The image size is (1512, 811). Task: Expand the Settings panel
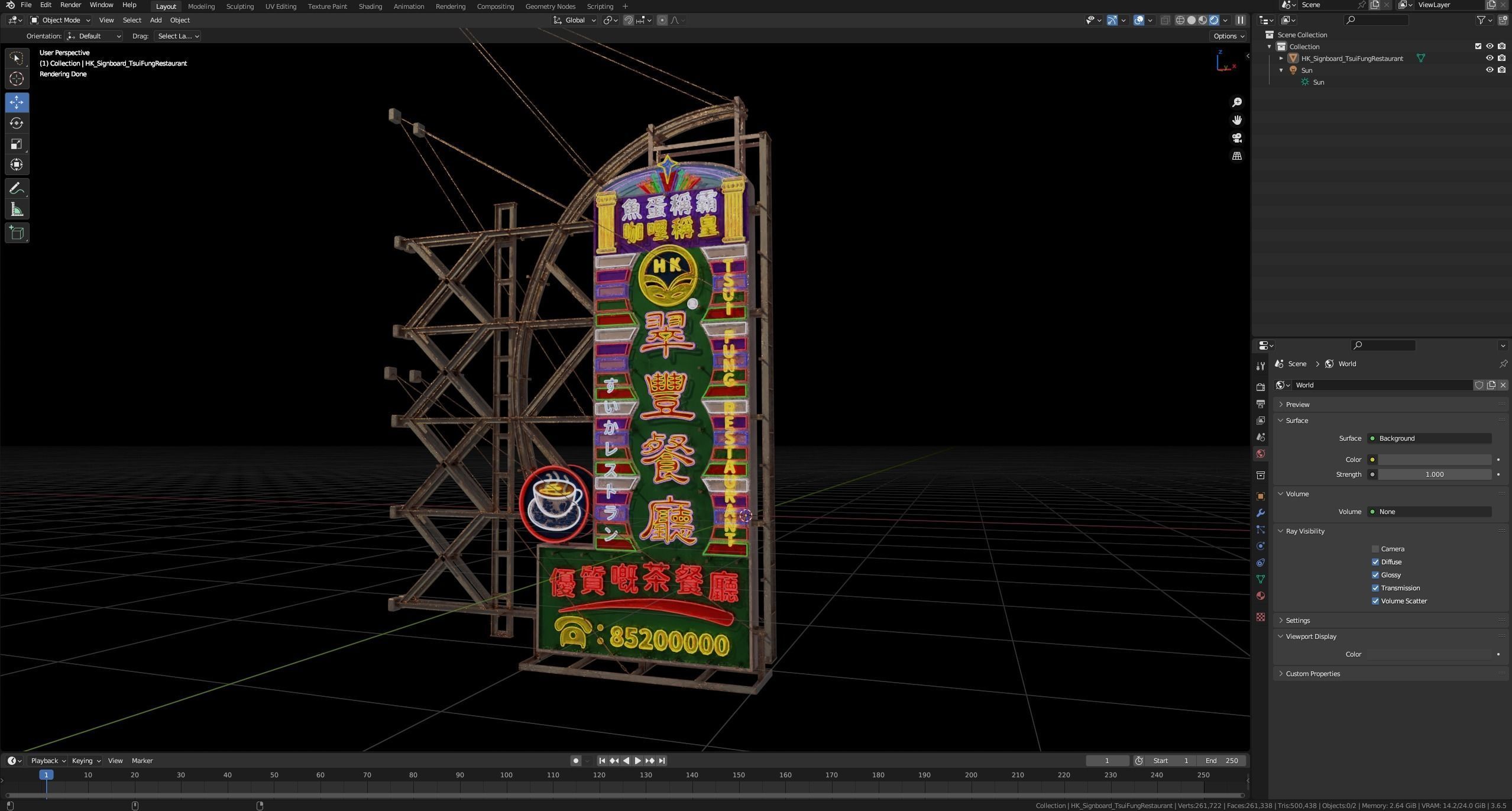1297,621
